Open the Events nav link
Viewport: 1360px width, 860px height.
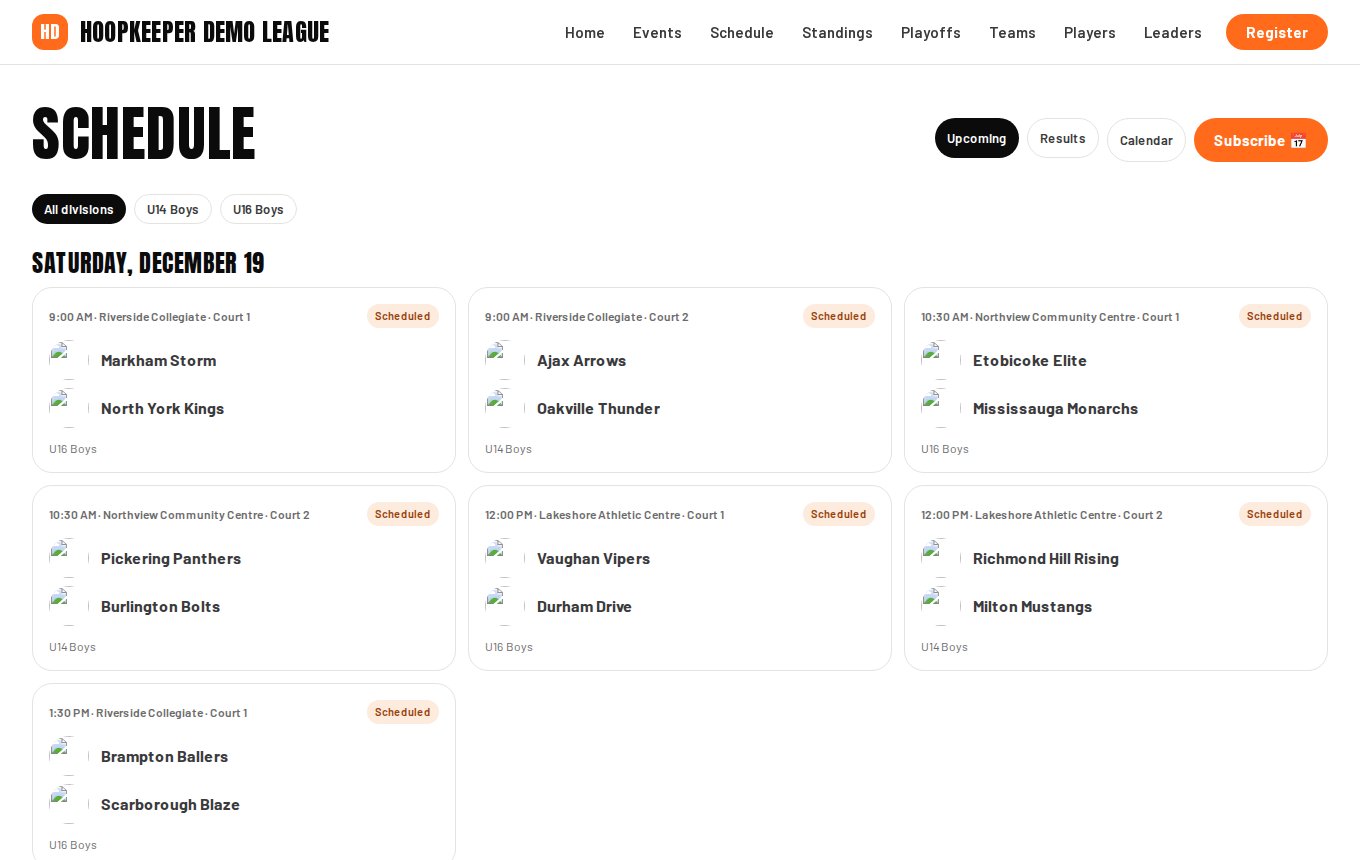coord(657,32)
